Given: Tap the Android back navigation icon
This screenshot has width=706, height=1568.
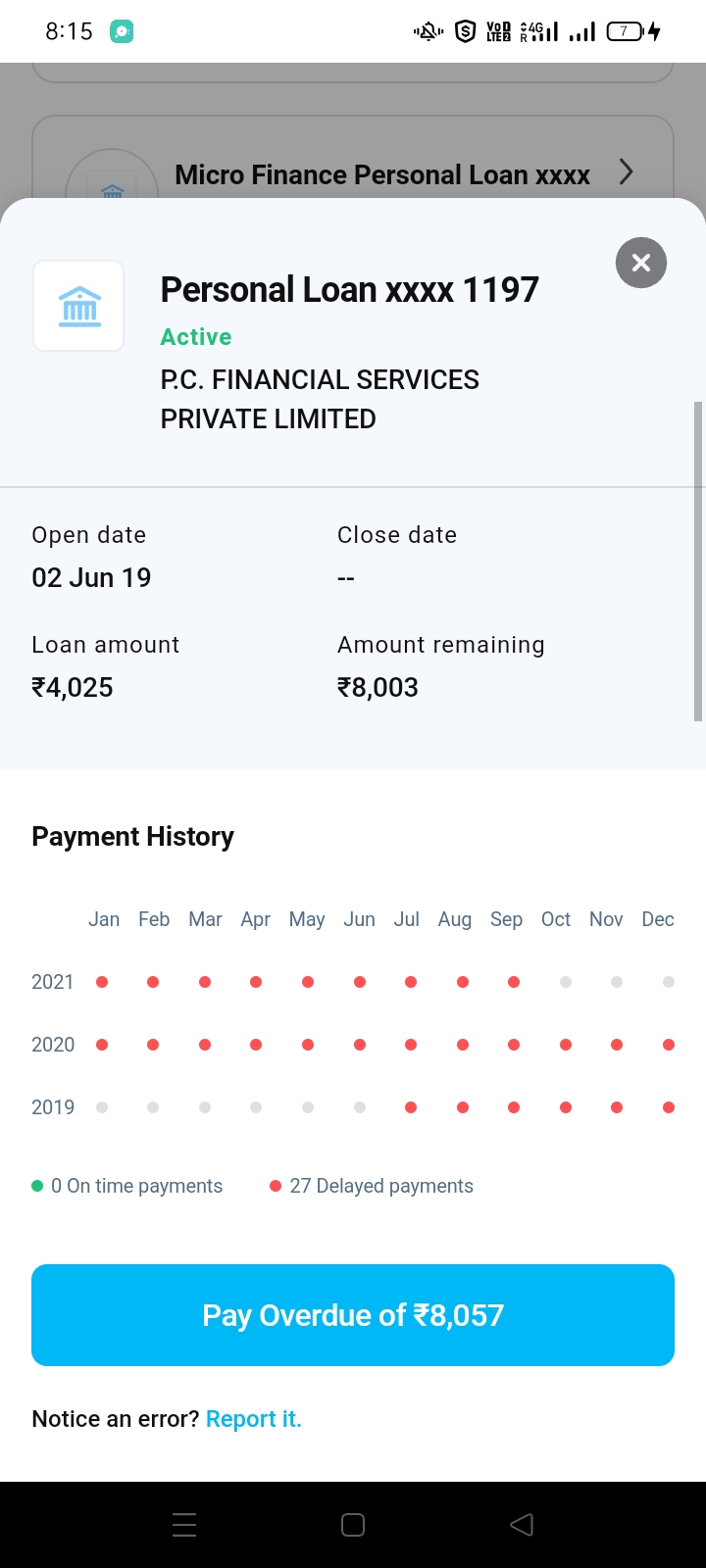Looking at the screenshot, I should click(x=522, y=1525).
